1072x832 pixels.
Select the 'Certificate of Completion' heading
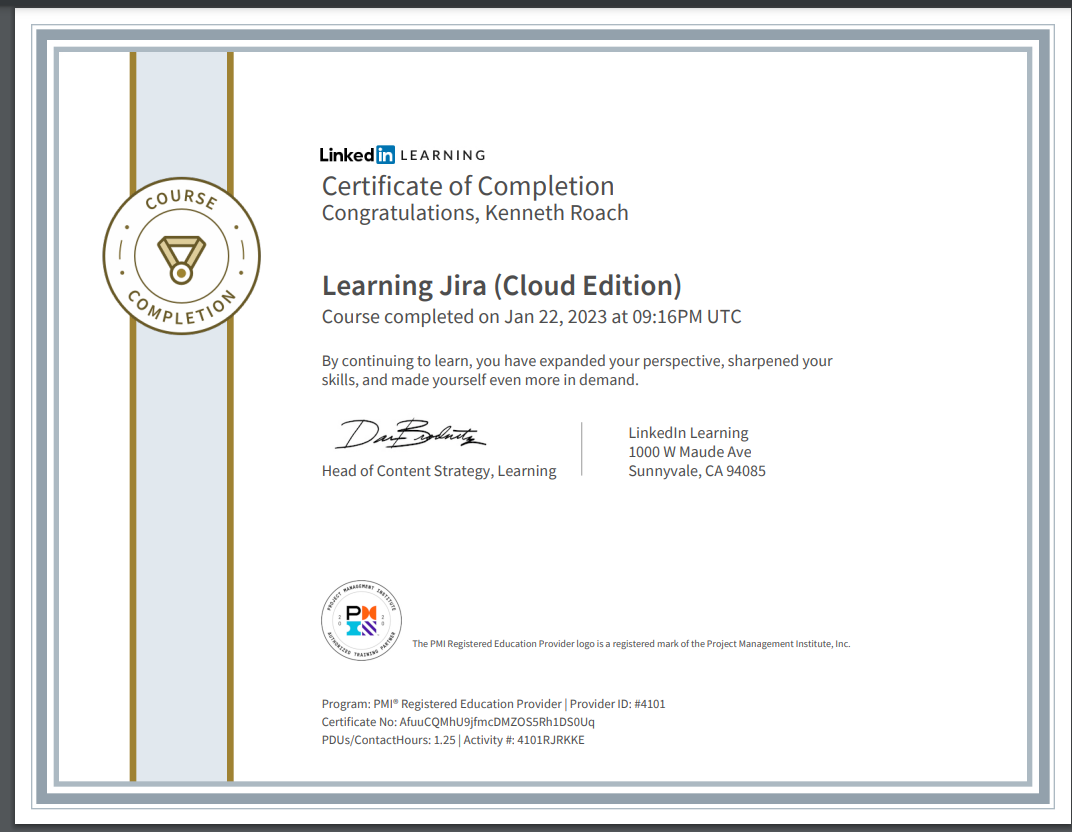tap(468, 186)
